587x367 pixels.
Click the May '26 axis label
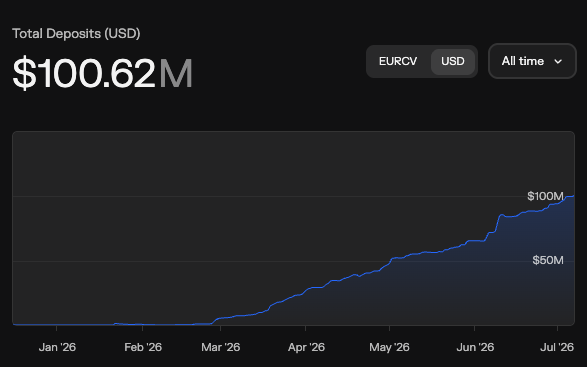coord(389,347)
